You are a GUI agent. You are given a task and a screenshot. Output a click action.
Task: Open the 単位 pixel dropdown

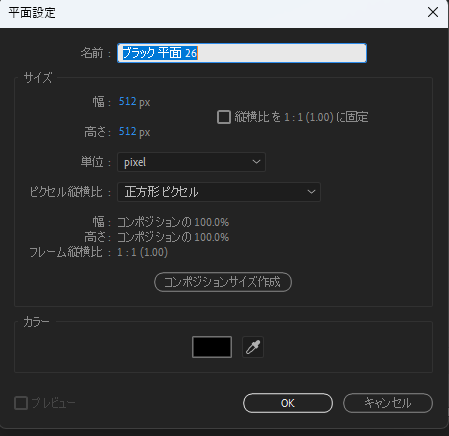tap(191, 162)
